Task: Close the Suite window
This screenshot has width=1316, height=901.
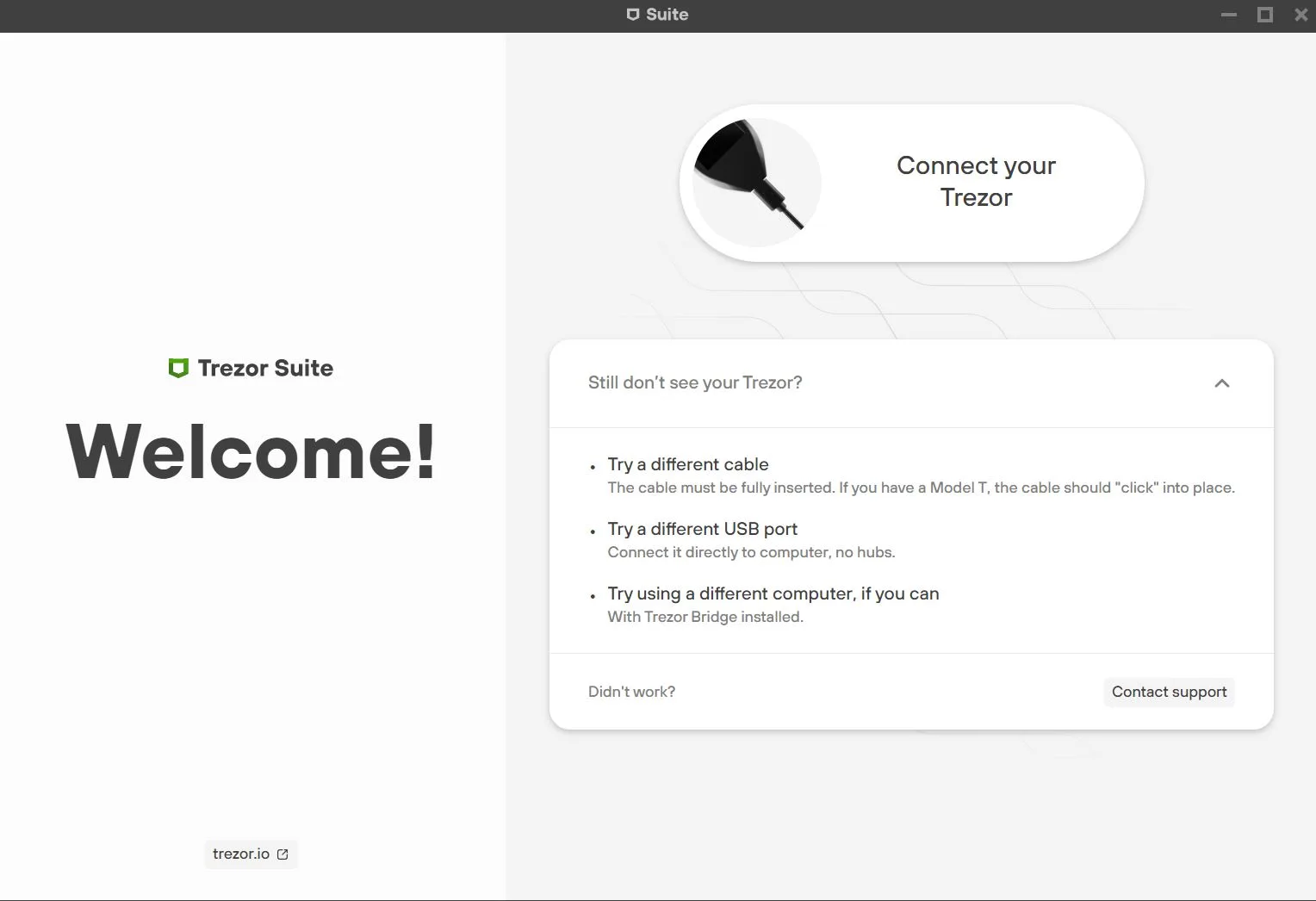Action: tap(1300, 15)
